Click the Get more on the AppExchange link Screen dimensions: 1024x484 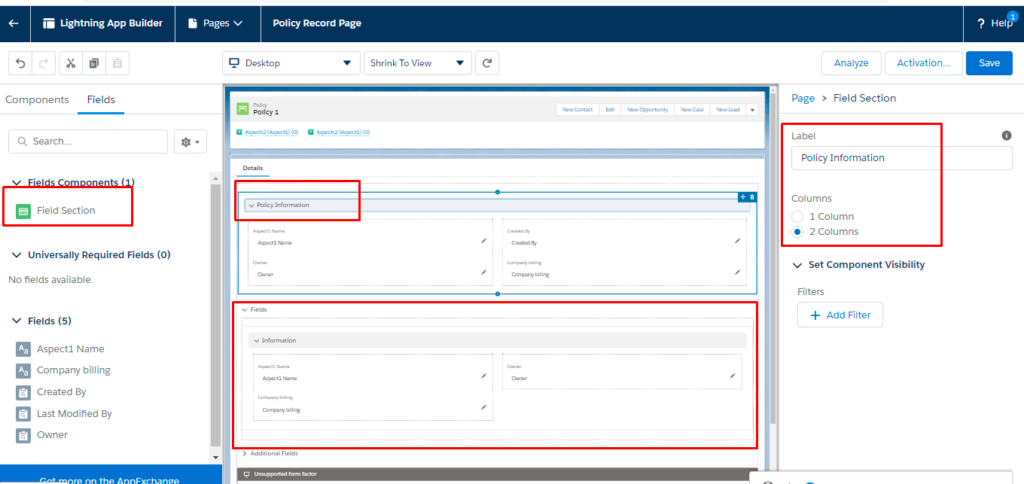tap(109, 480)
